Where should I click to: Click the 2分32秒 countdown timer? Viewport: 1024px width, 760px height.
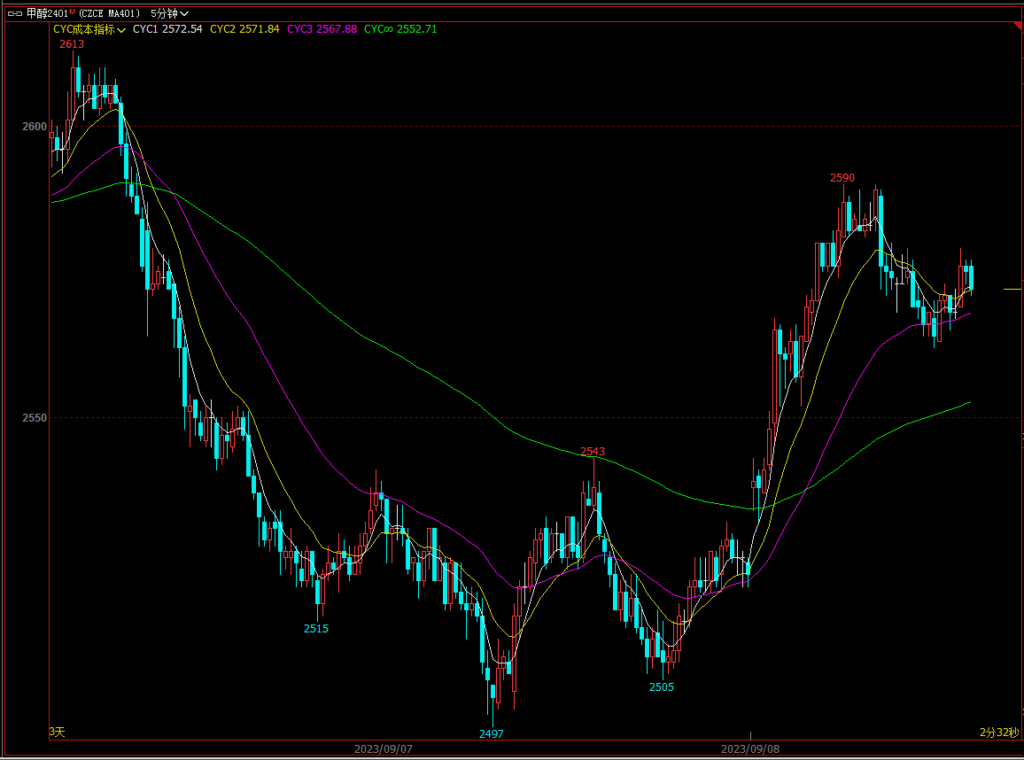point(998,732)
